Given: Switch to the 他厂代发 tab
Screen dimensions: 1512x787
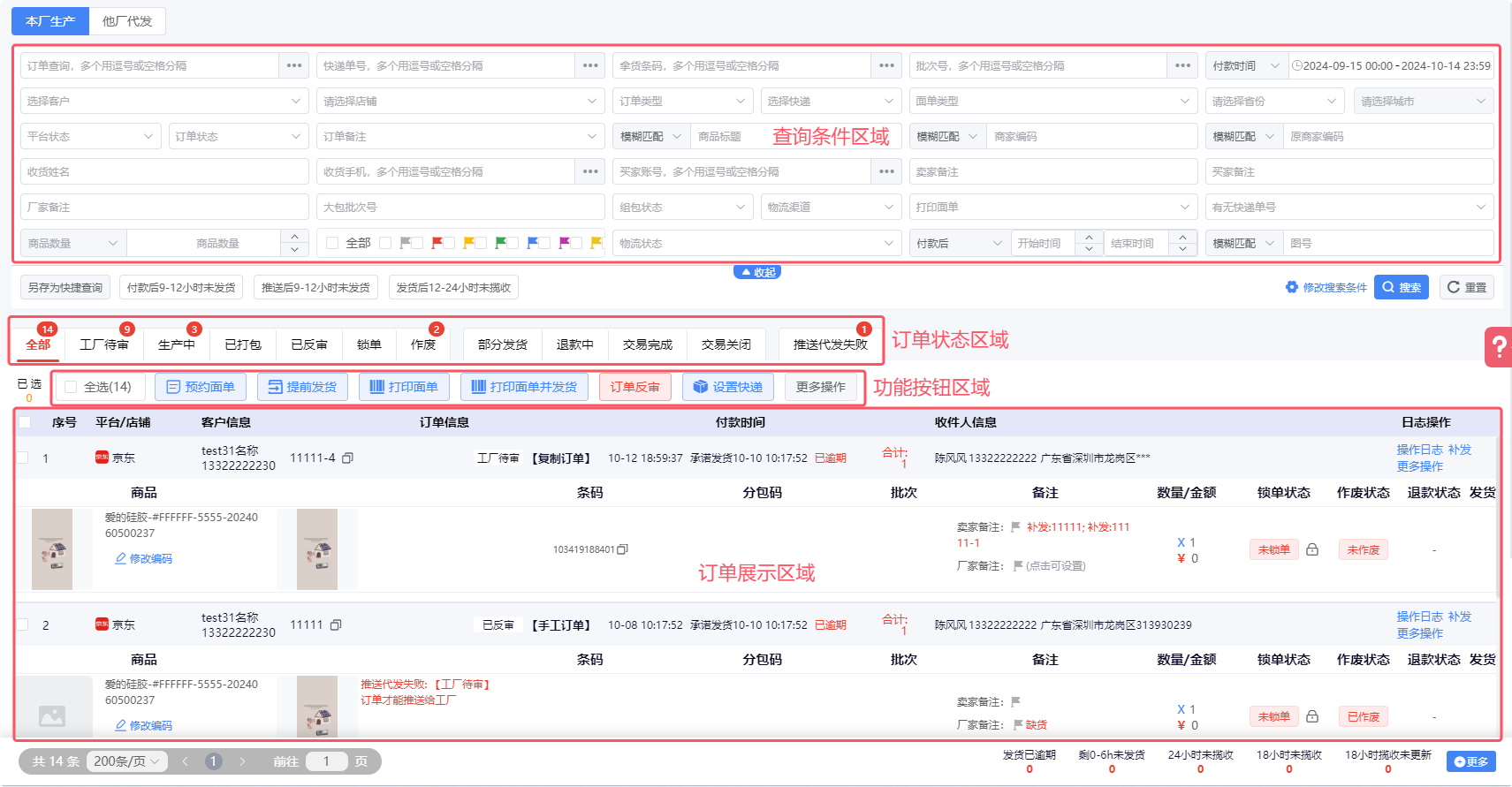Looking at the screenshot, I should 127,21.
